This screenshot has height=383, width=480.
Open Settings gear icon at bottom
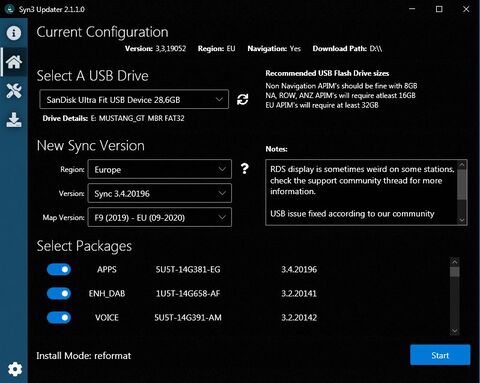15,369
